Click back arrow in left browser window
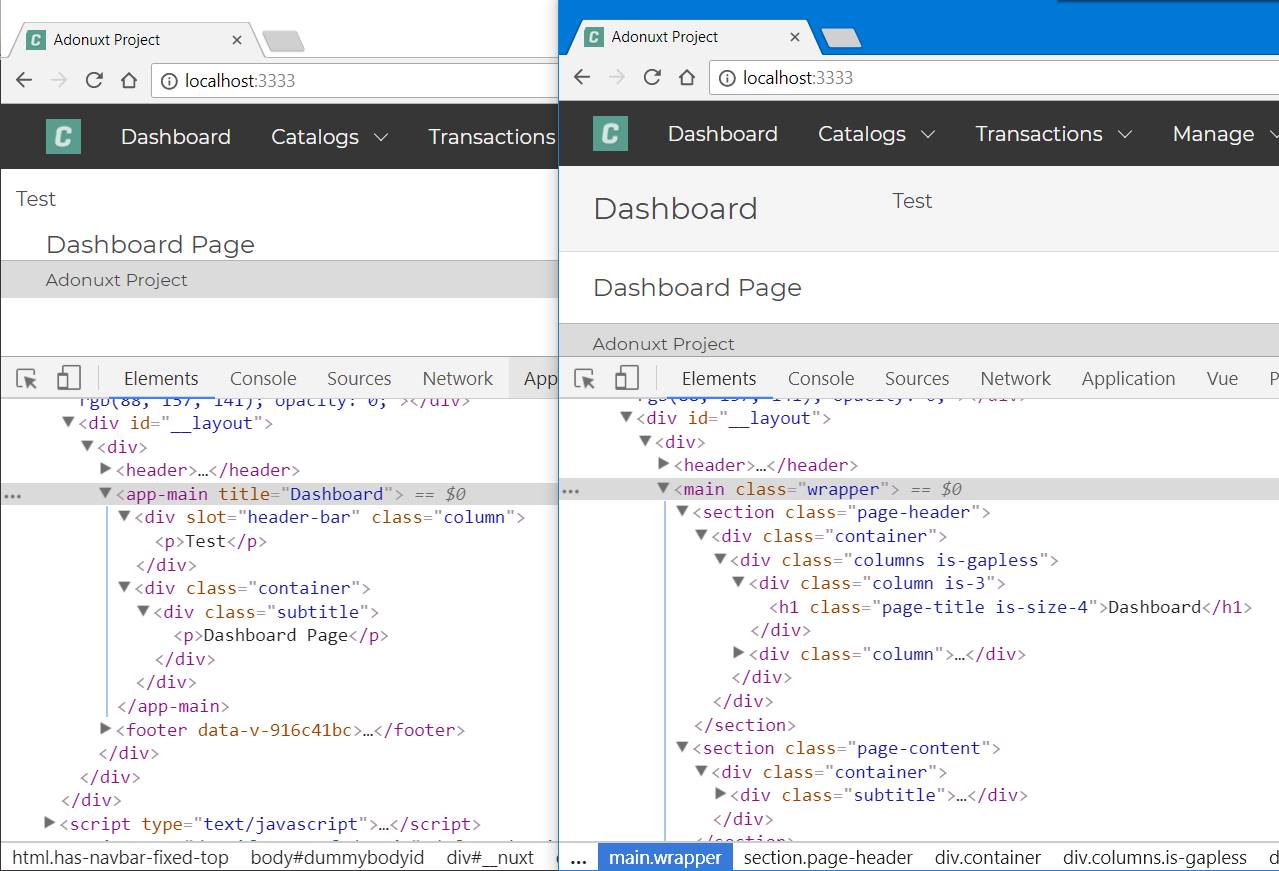 pyautogui.click(x=24, y=81)
